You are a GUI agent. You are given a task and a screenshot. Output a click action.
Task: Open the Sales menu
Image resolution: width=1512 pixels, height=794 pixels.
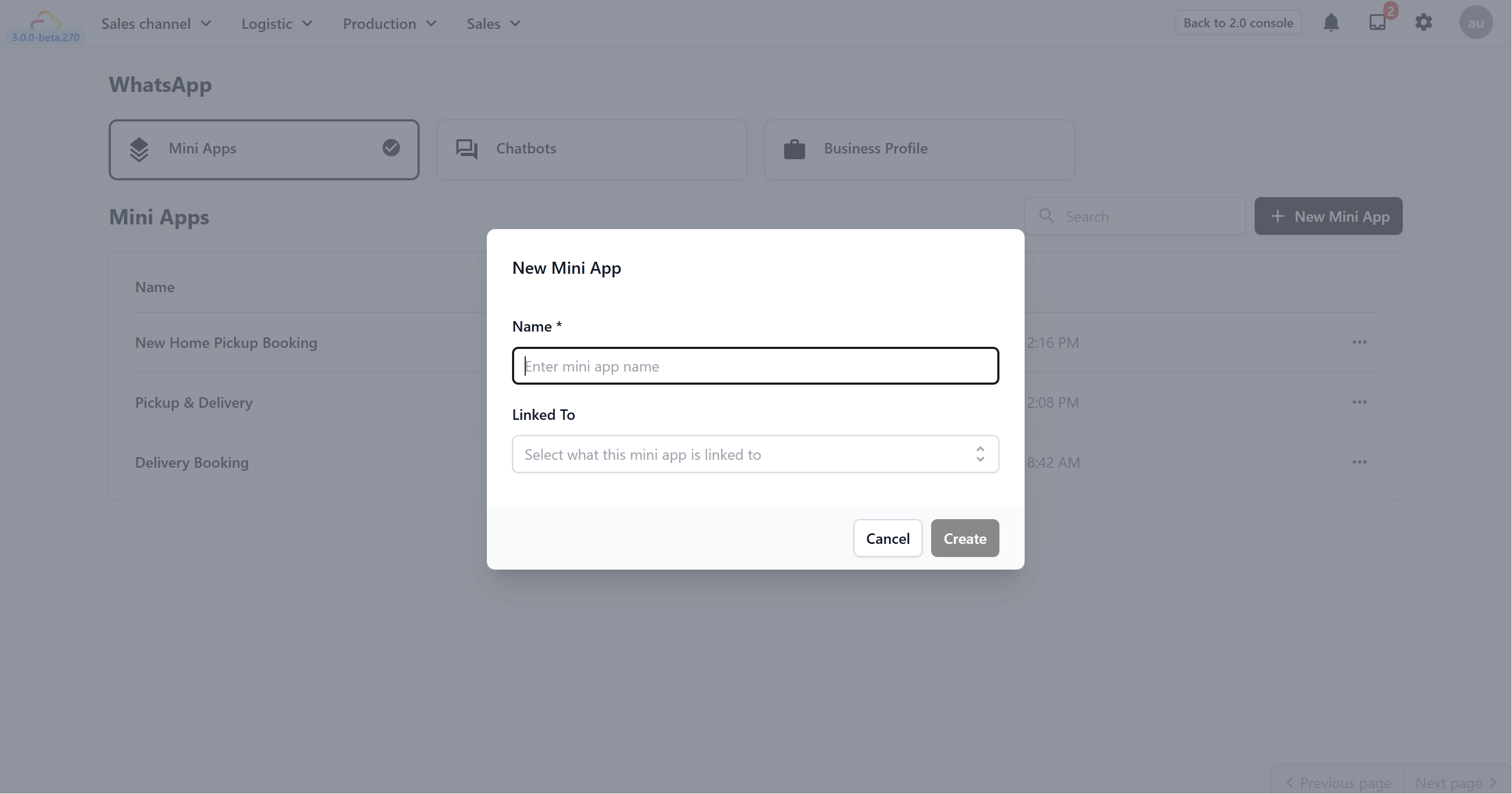click(x=493, y=24)
